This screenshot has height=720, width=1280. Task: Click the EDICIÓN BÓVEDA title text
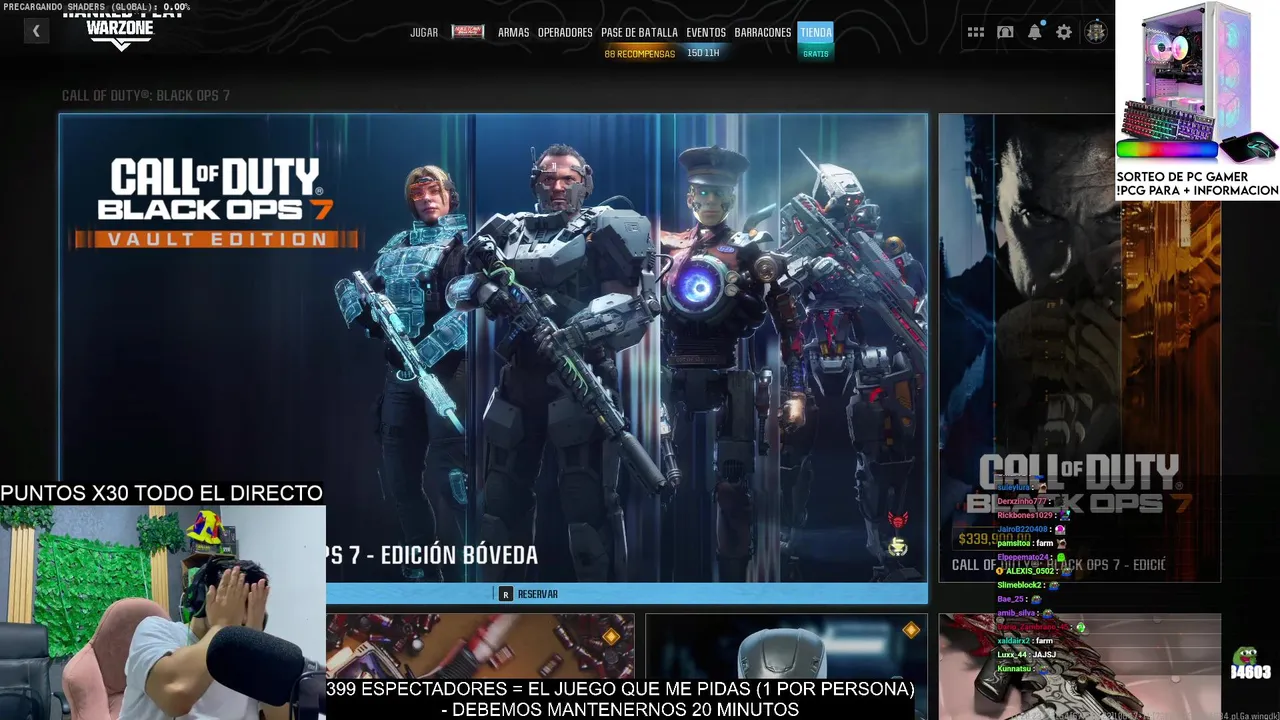[459, 555]
